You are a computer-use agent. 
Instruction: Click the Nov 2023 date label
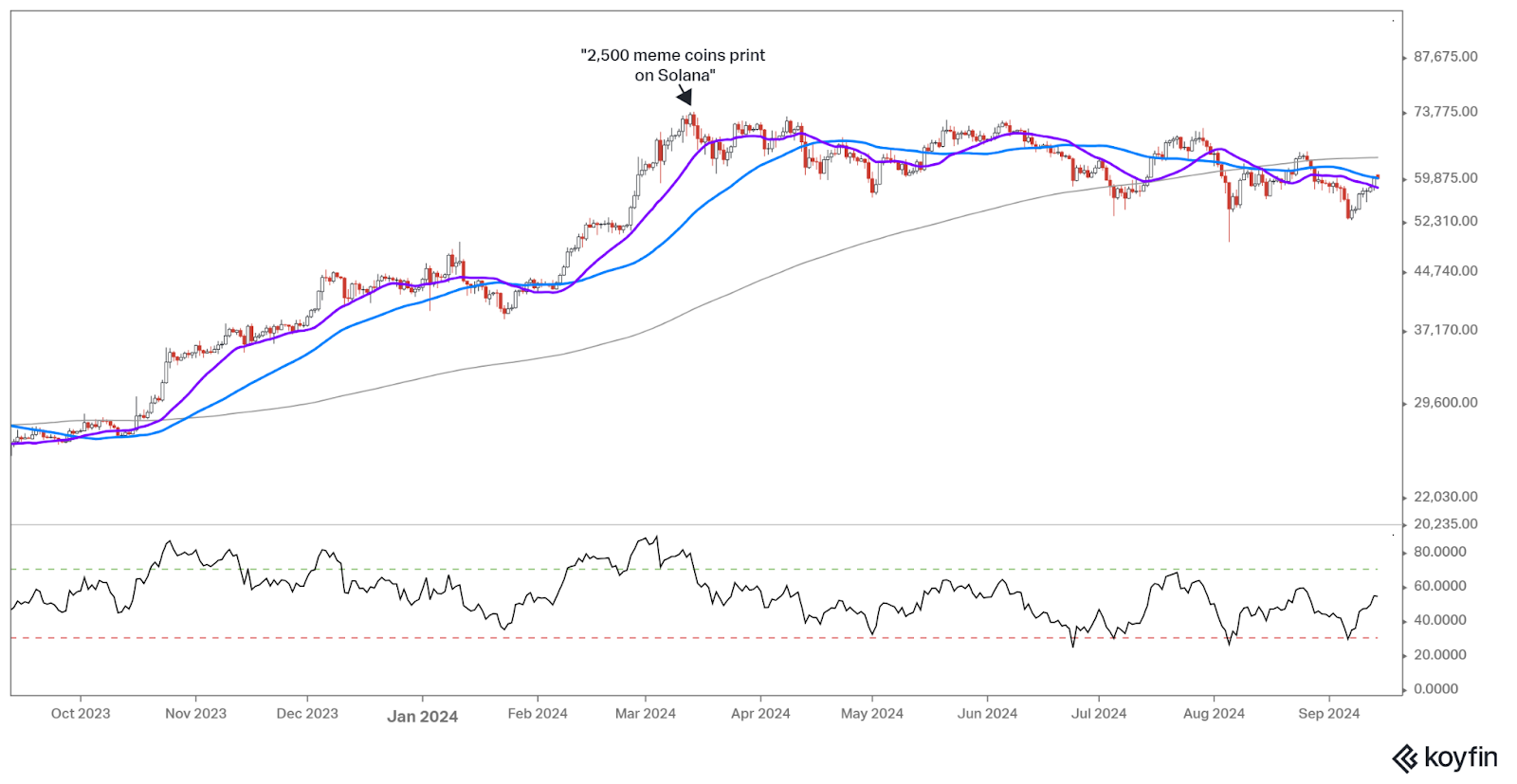(195, 714)
